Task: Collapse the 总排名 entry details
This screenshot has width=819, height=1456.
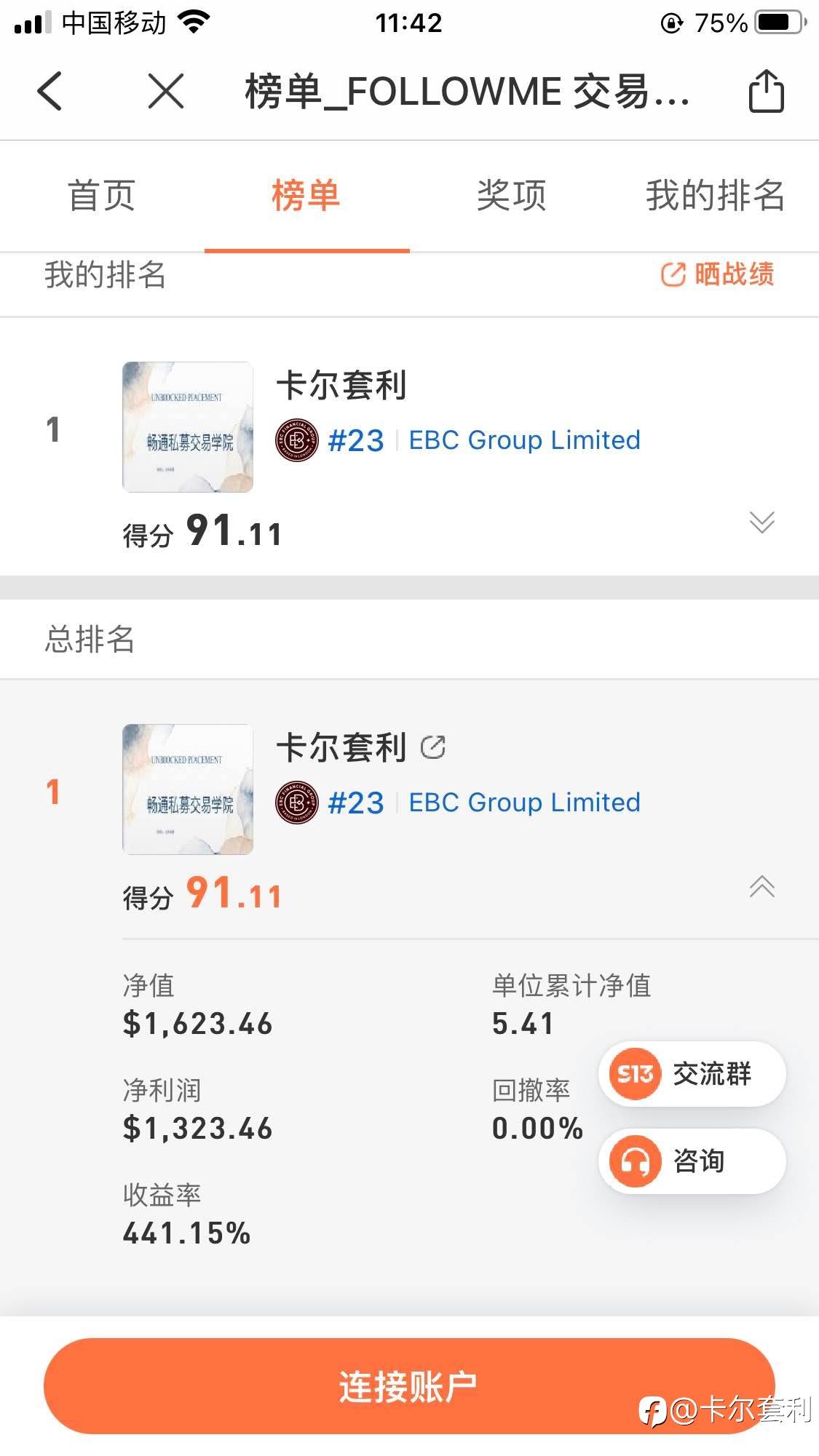Action: click(761, 886)
